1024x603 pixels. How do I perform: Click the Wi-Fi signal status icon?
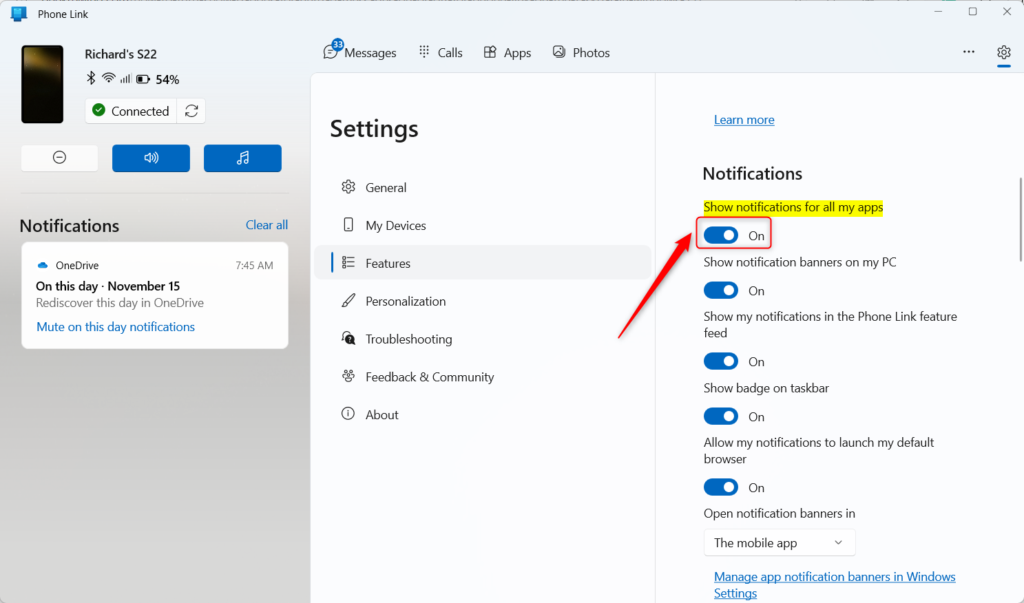[108, 78]
